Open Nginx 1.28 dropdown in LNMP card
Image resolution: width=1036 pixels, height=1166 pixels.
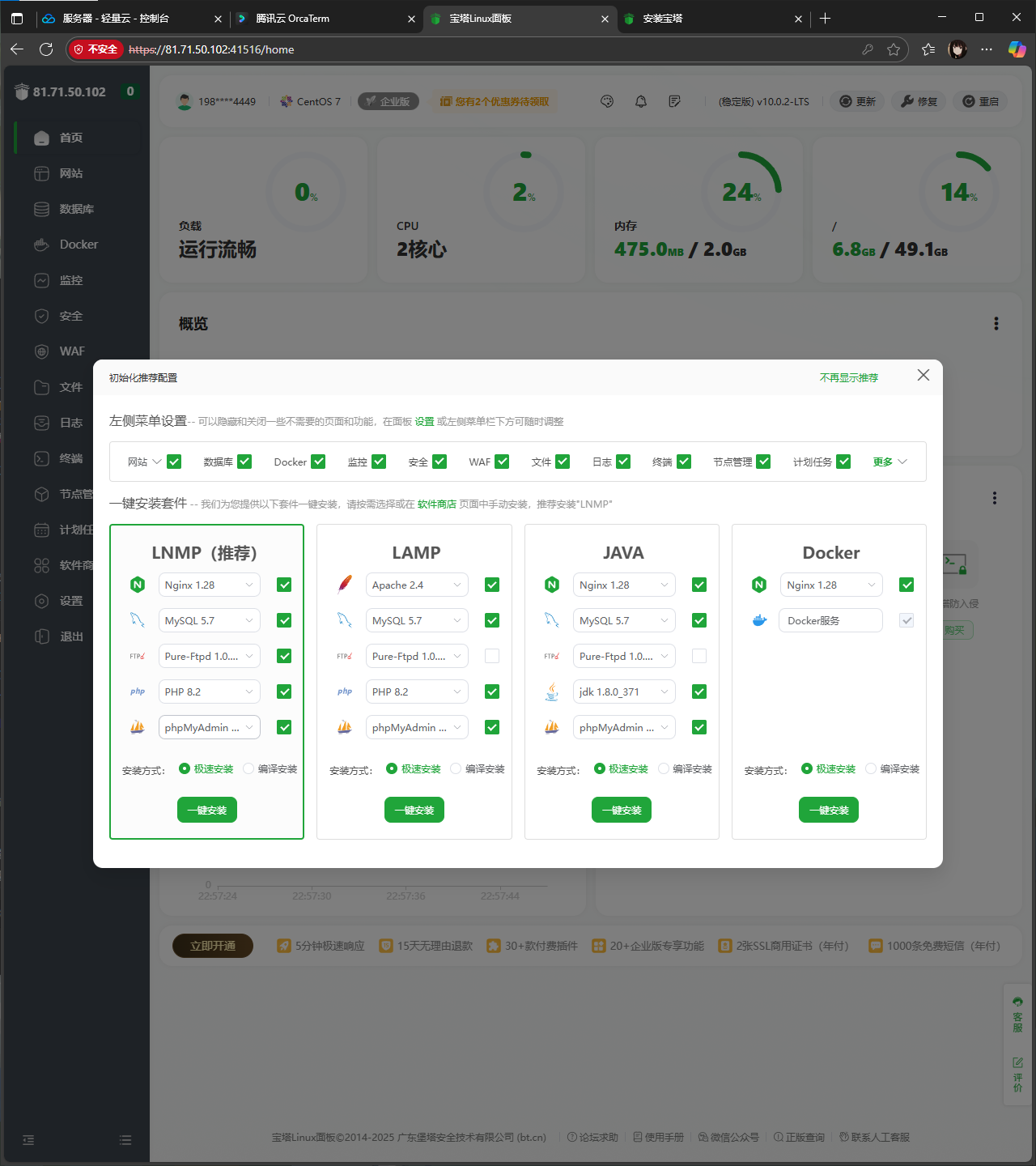coord(210,585)
